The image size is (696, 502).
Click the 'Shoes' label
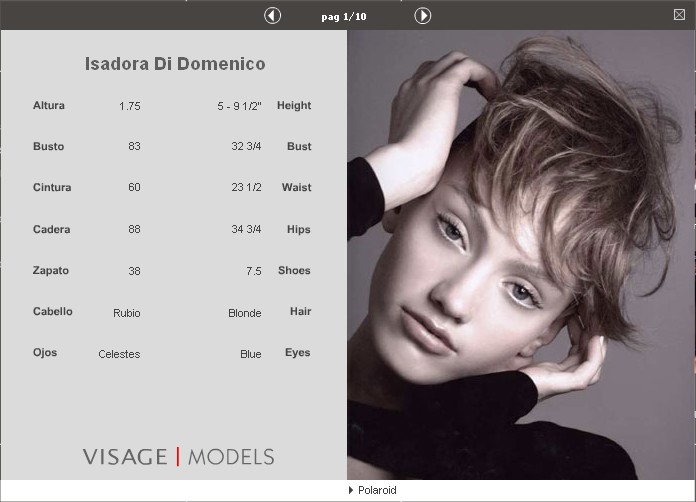(294, 270)
